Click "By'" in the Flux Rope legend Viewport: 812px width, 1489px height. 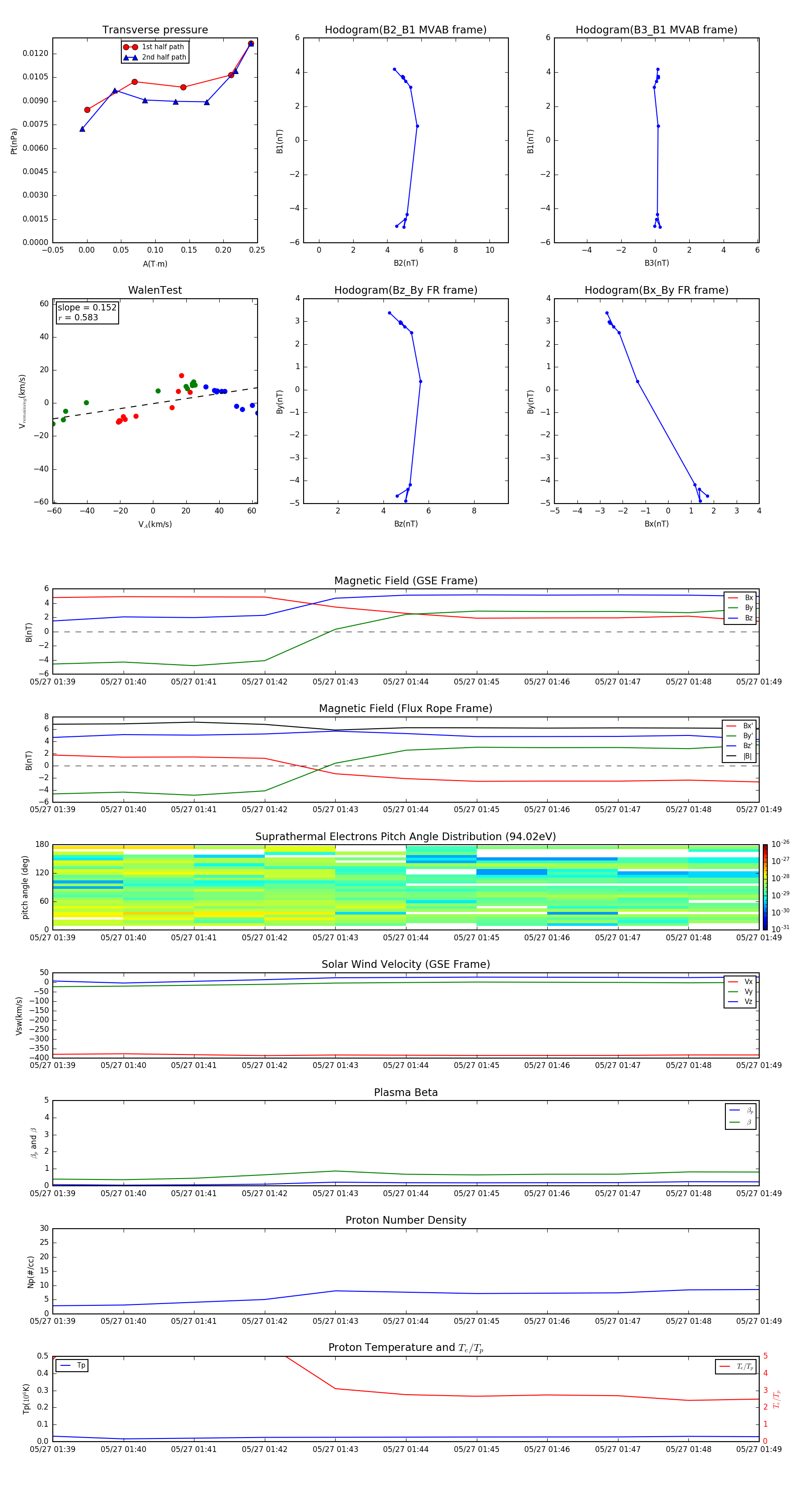tap(740, 736)
